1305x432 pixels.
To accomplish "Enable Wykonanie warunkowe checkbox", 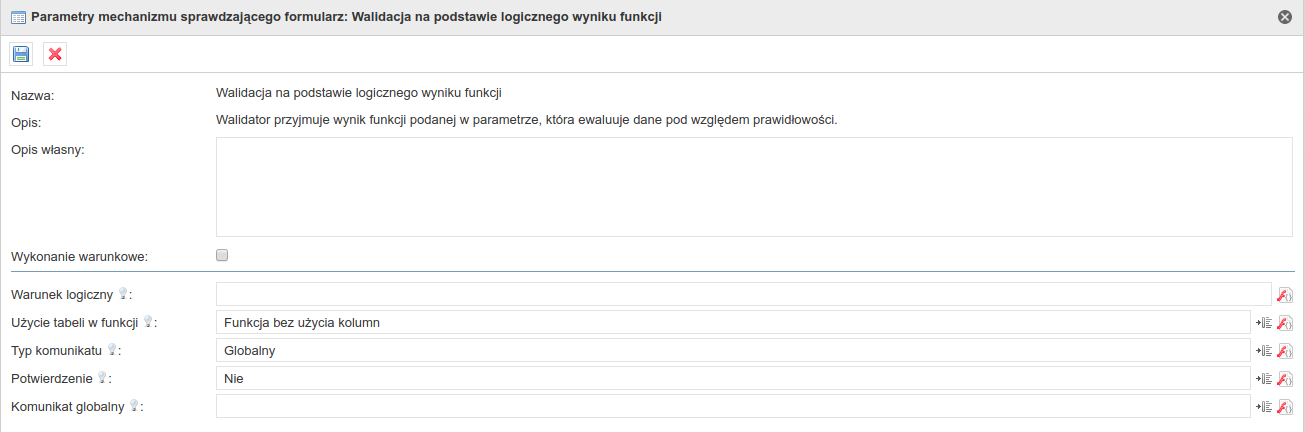I will click(222, 255).
